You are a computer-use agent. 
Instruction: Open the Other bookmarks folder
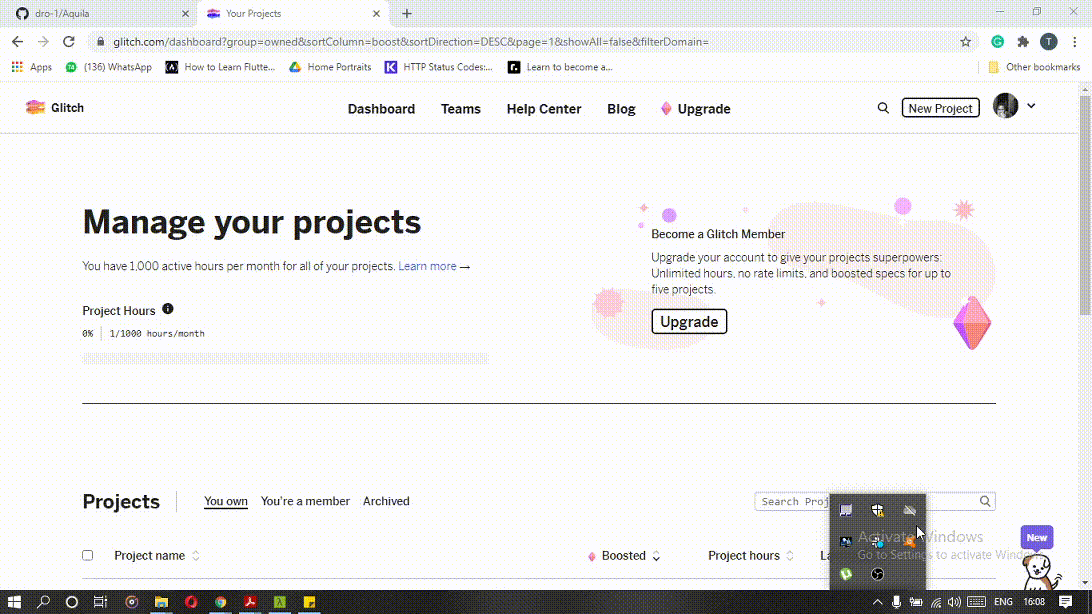[x=1034, y=67]
